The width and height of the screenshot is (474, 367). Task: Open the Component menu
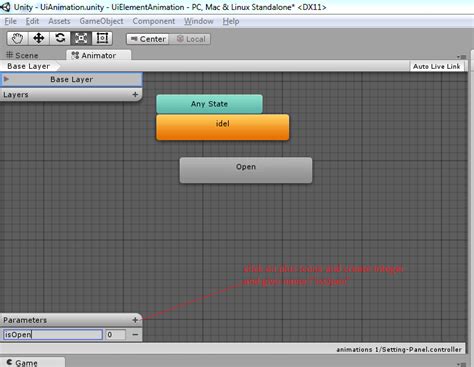click(x=154, y=21)
